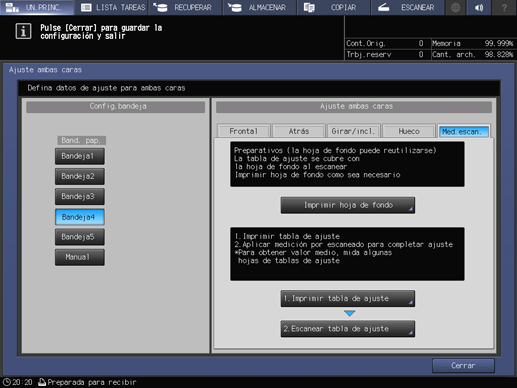Image resolution: width=517 pixels, height=388 pixels.
Task: Click the globe network icon
Action: [x=456, y=7]
